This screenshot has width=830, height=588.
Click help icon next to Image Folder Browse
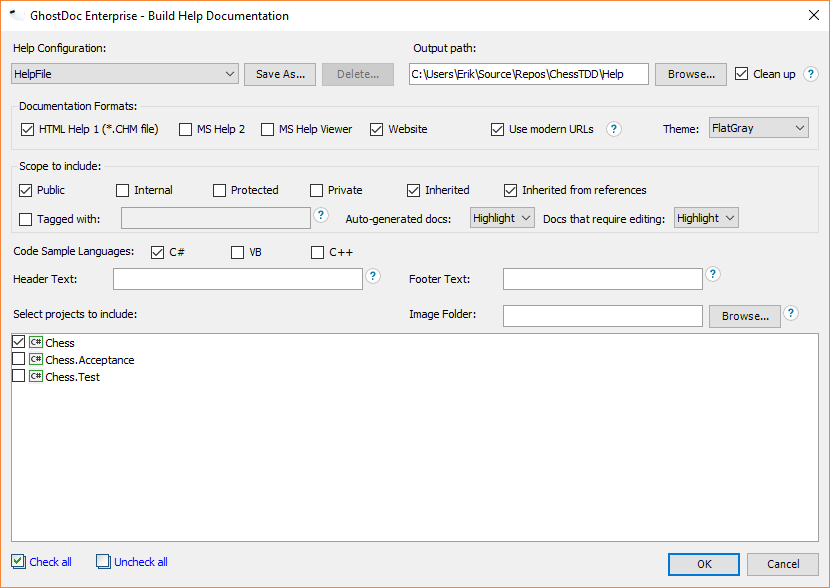pos(791,313)
